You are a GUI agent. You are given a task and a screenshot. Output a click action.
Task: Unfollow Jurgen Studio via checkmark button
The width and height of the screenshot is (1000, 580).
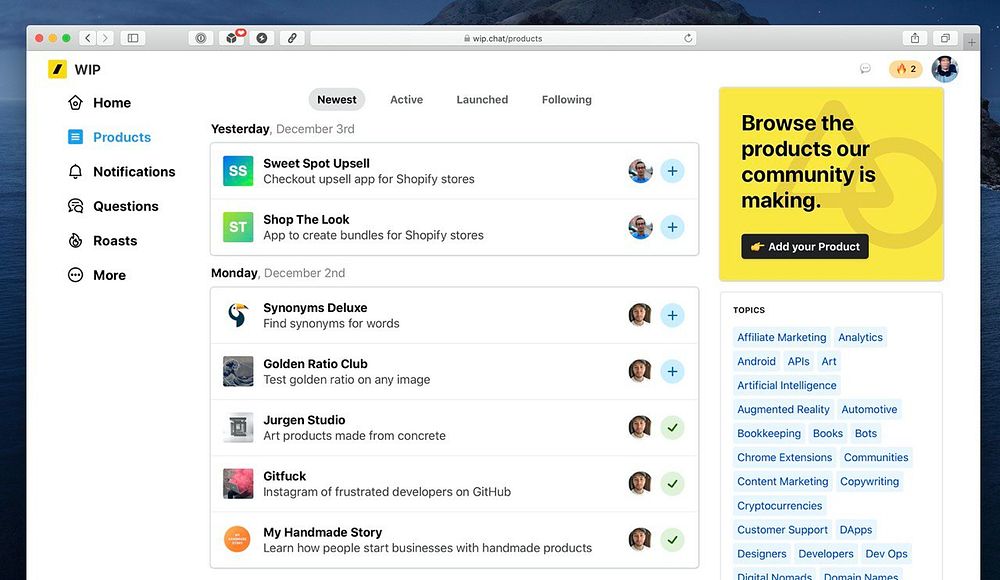pos(672,428)
